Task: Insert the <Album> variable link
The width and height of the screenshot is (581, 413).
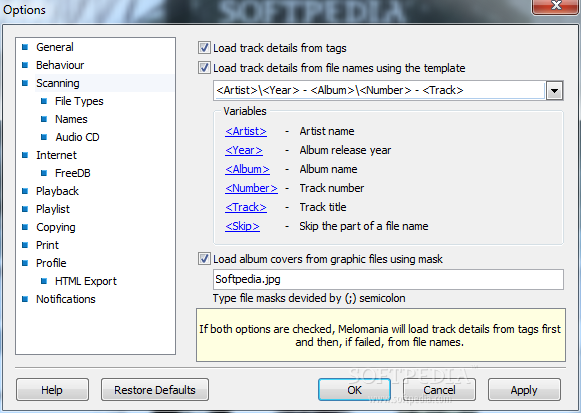Action: point(247,169)
